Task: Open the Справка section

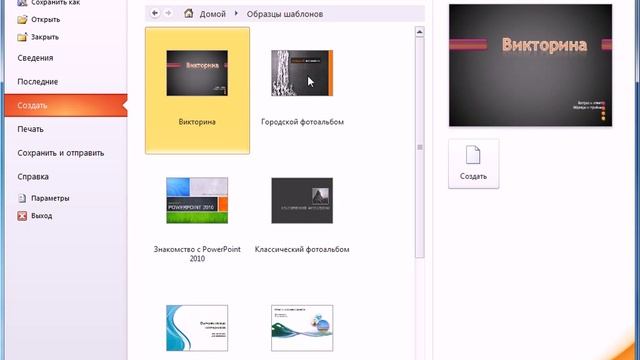Action: tap(33, 177)
